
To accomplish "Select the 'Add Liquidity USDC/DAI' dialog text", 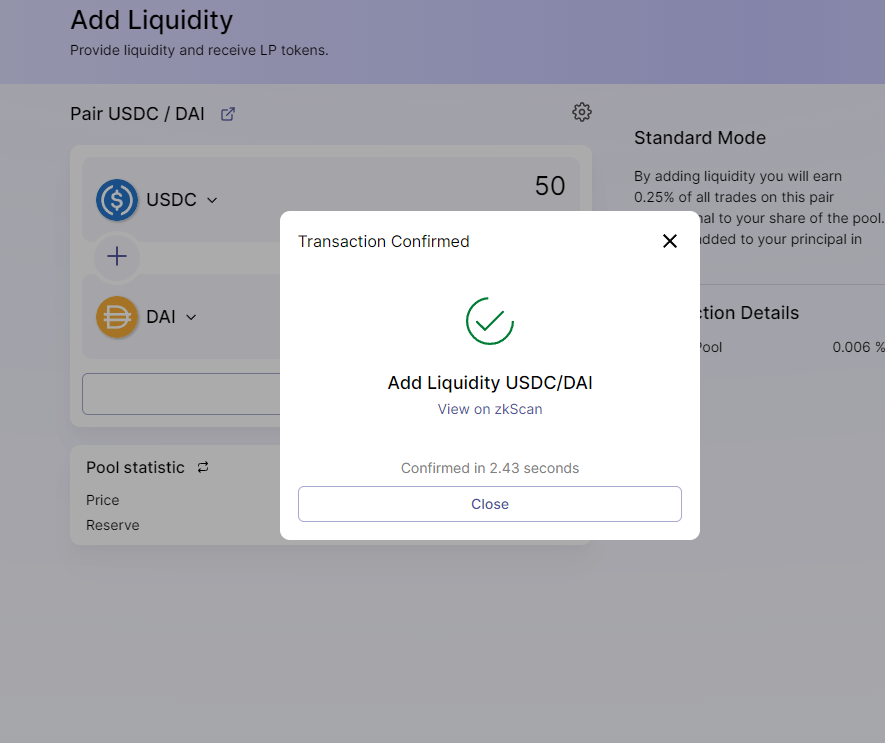I will tap(489, 383).
